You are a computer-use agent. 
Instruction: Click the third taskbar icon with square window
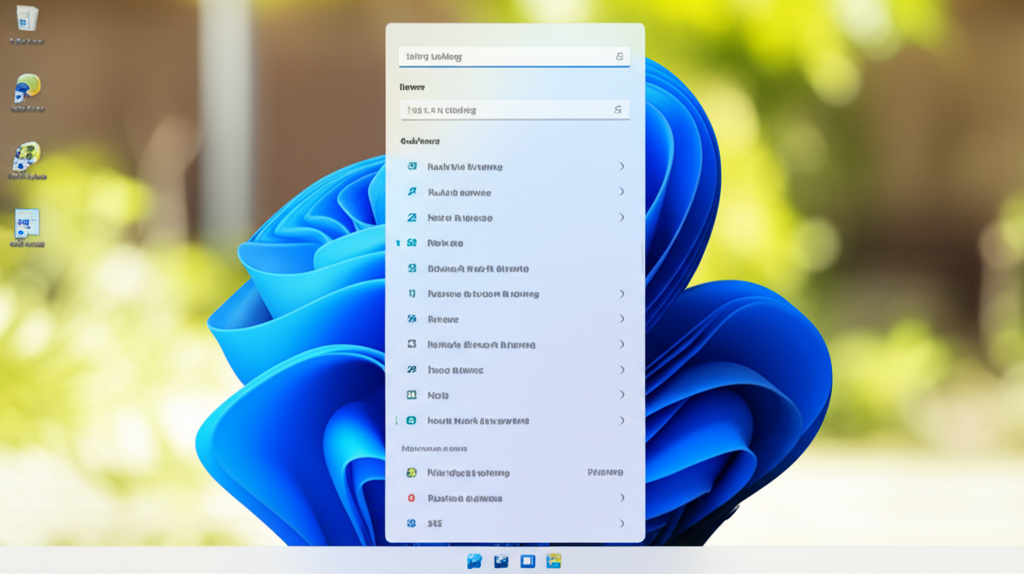527,561
